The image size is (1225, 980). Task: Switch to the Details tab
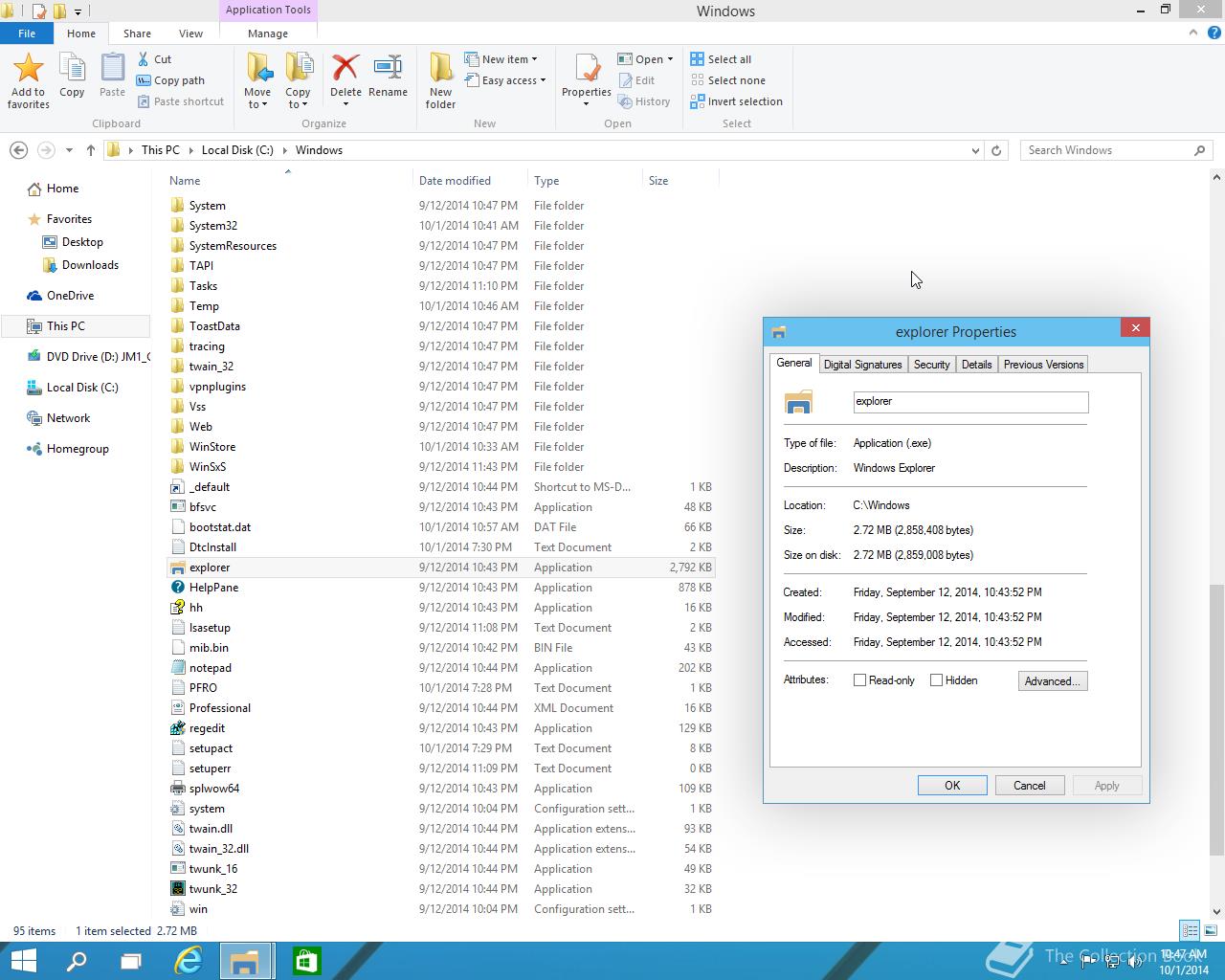coord(976,365)
